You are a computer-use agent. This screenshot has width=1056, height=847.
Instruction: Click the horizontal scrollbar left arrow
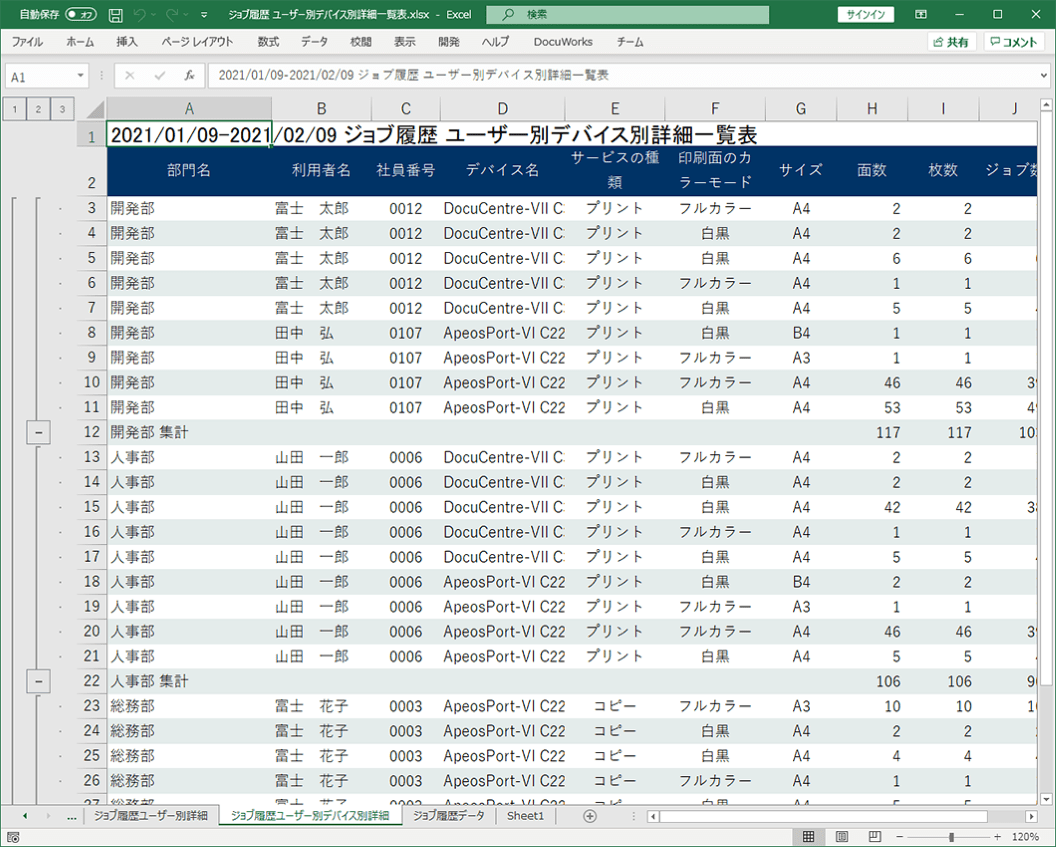[653, 816]
